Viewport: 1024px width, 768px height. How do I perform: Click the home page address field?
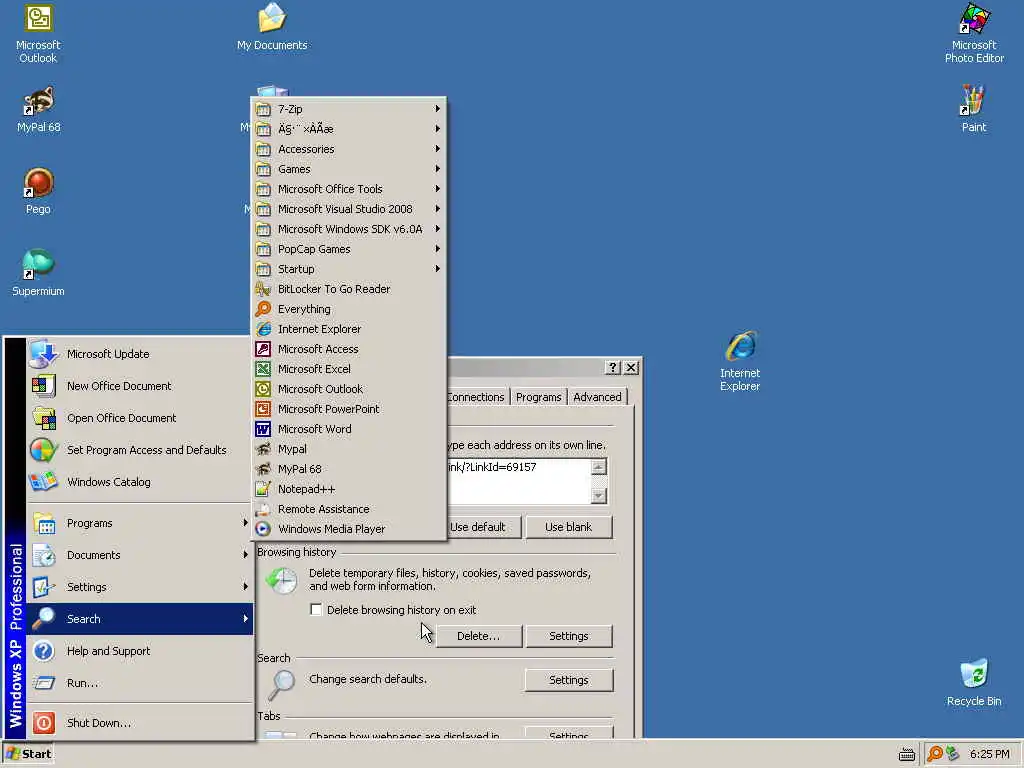(x=519, y=481)
